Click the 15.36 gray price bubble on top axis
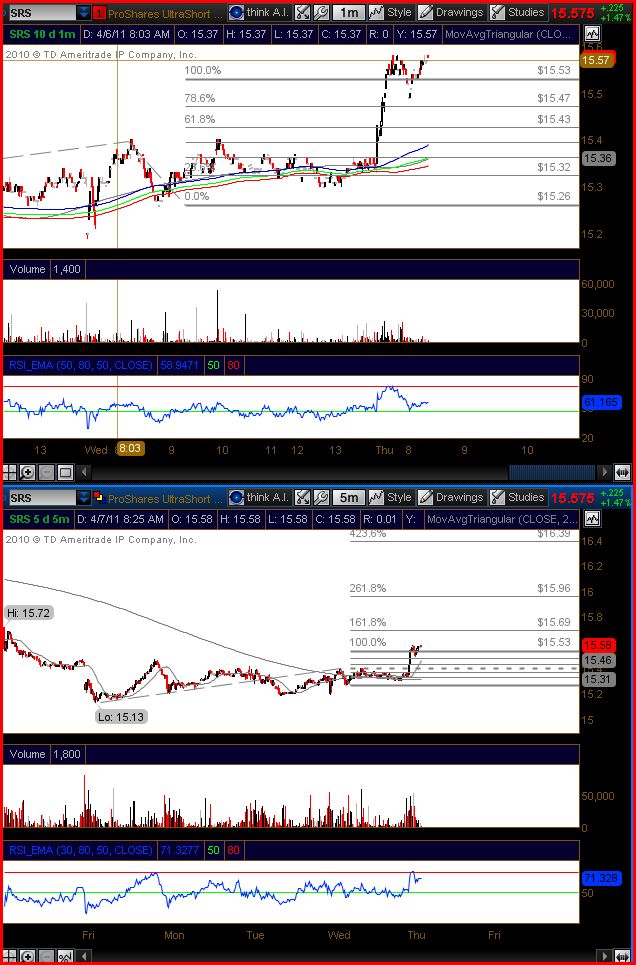636x965 pixels. (x=597, y=159)
